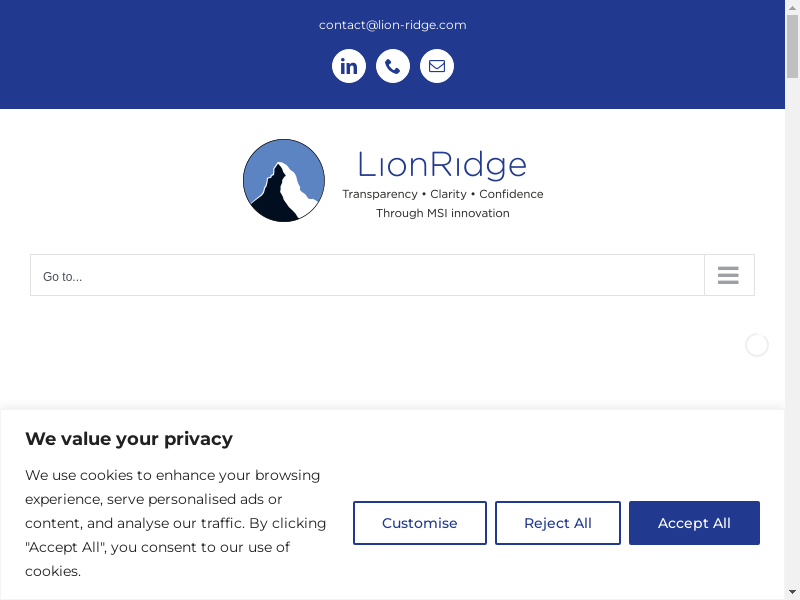The image size is (800, 600).
Task: Click the "Through MSI innovation" text
Action: point(443,213)
